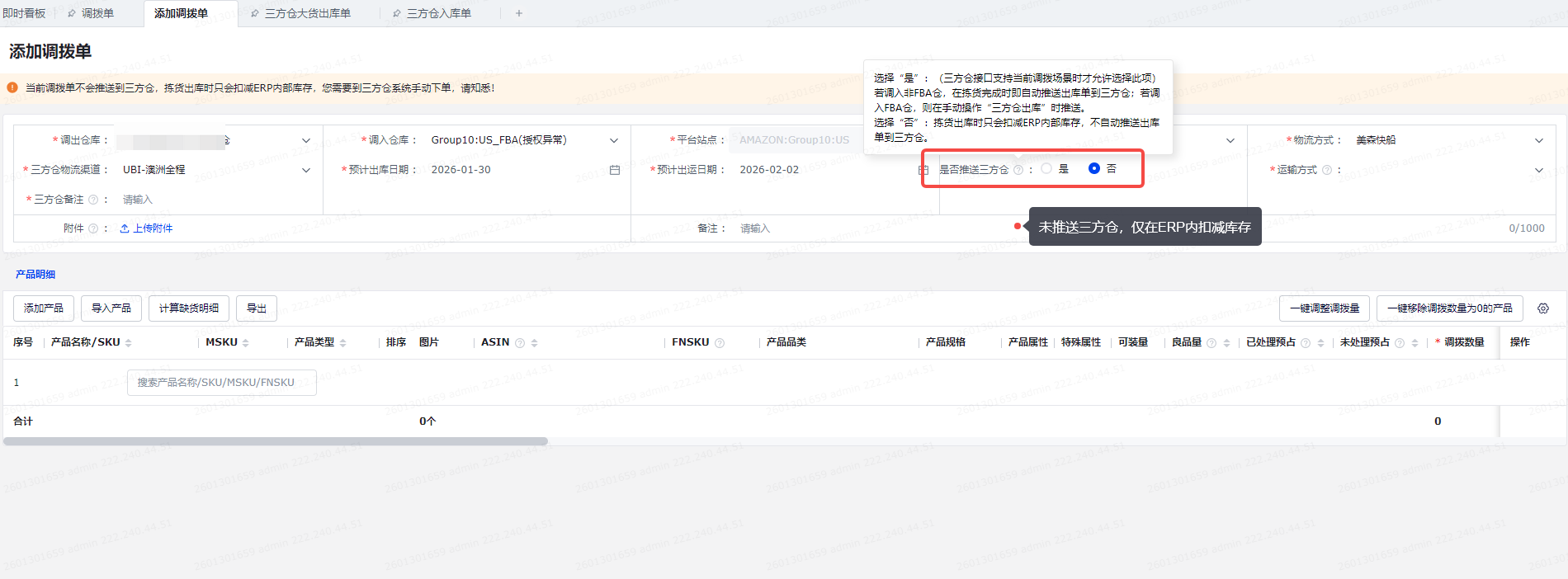Click help icon next to 运输方式

pos(1327,170)
